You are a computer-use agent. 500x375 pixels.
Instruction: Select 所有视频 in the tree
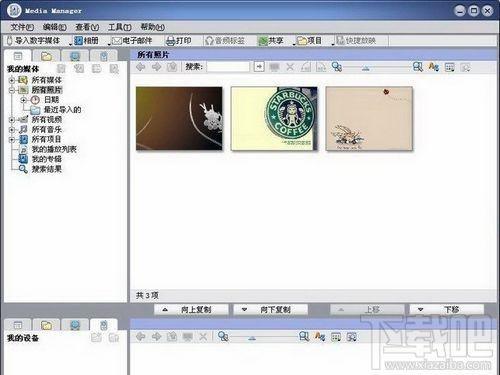[x=47, y=119]
